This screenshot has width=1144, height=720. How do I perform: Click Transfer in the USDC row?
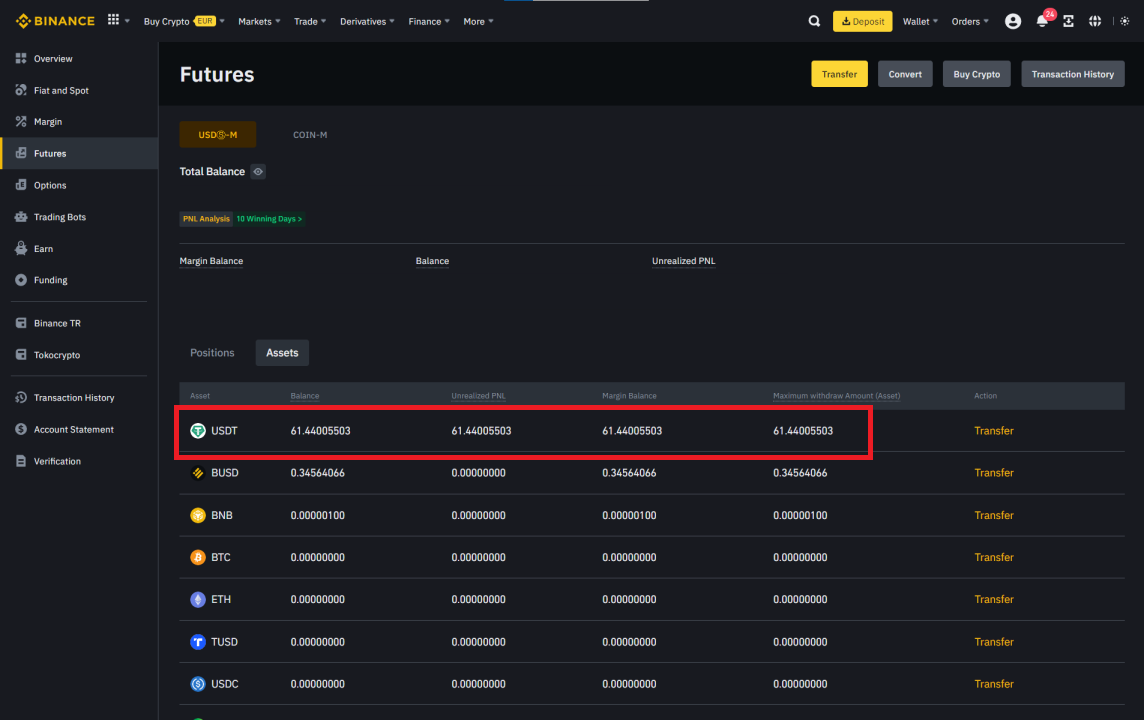coord(994,684)
